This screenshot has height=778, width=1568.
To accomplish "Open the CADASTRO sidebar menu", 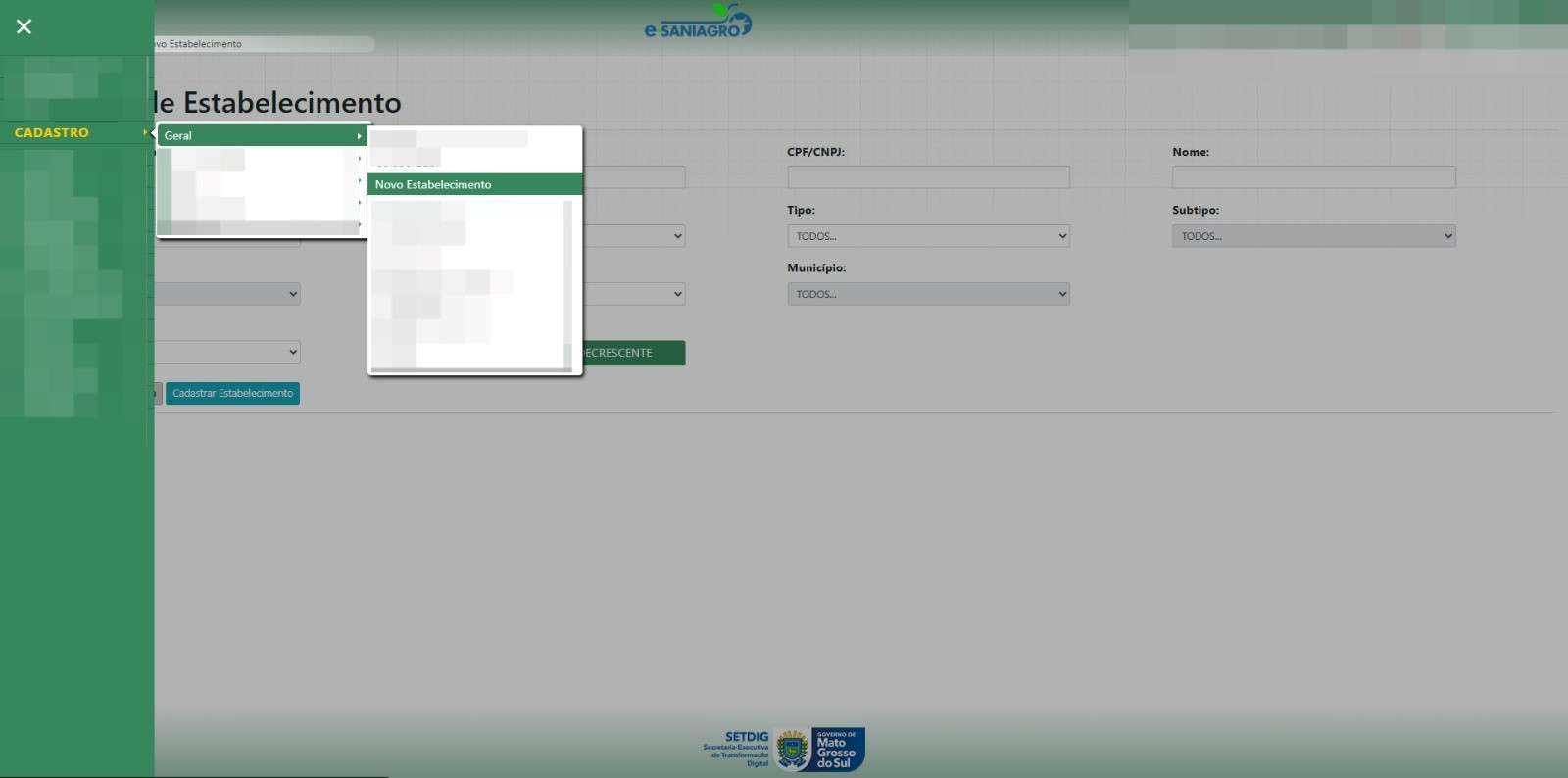I will pos(52,132).
